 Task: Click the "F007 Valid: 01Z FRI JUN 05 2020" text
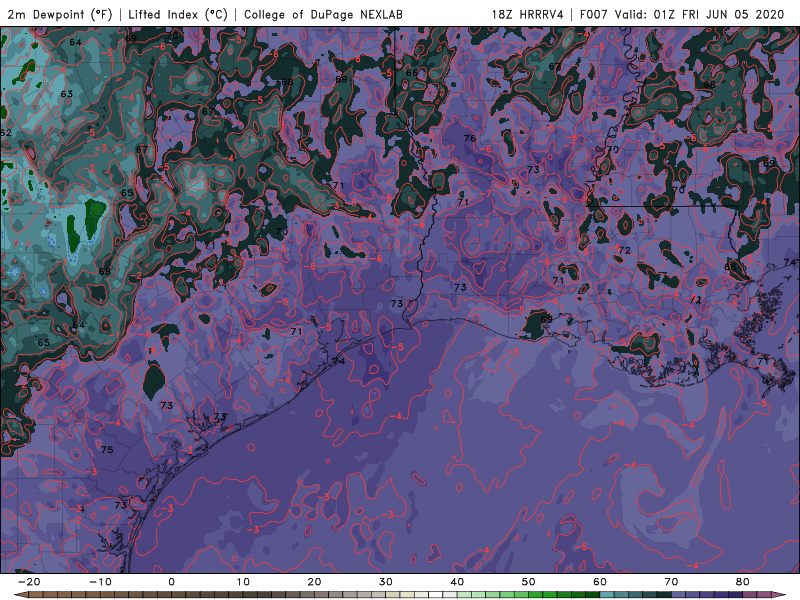pyautogui.click(x=682, y=14)
